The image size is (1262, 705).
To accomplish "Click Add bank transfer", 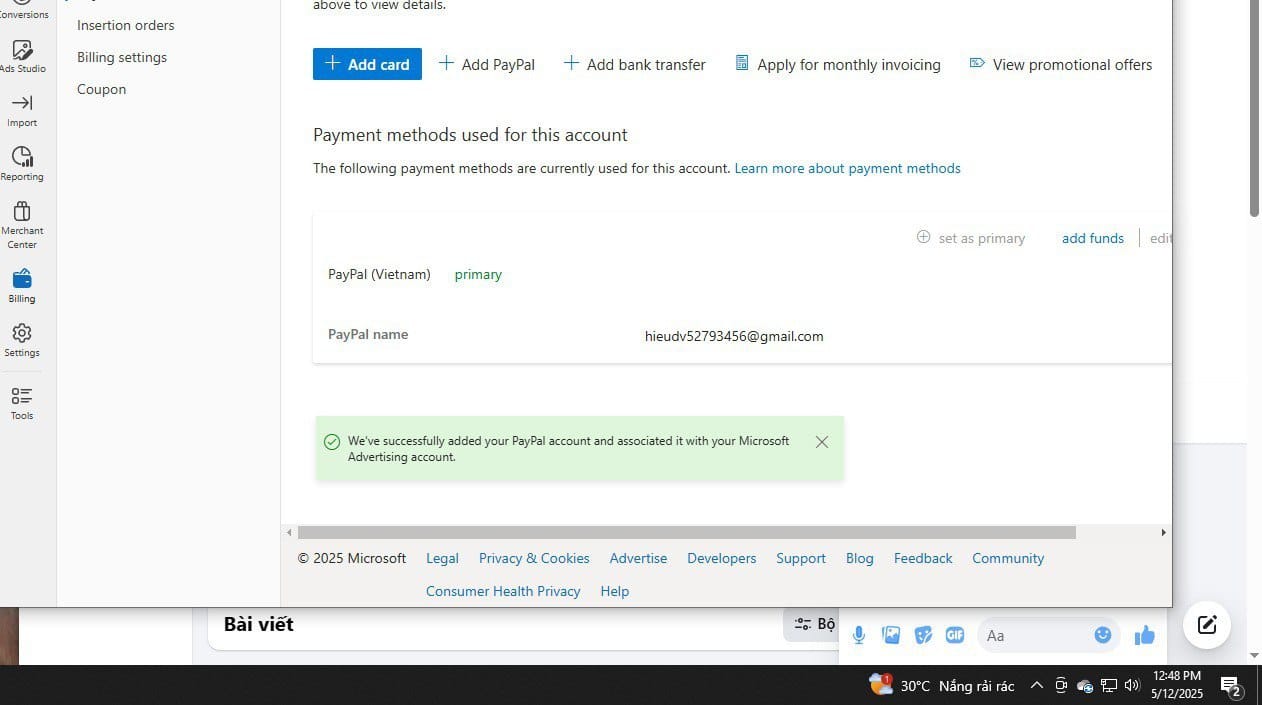I will (635, 64).
